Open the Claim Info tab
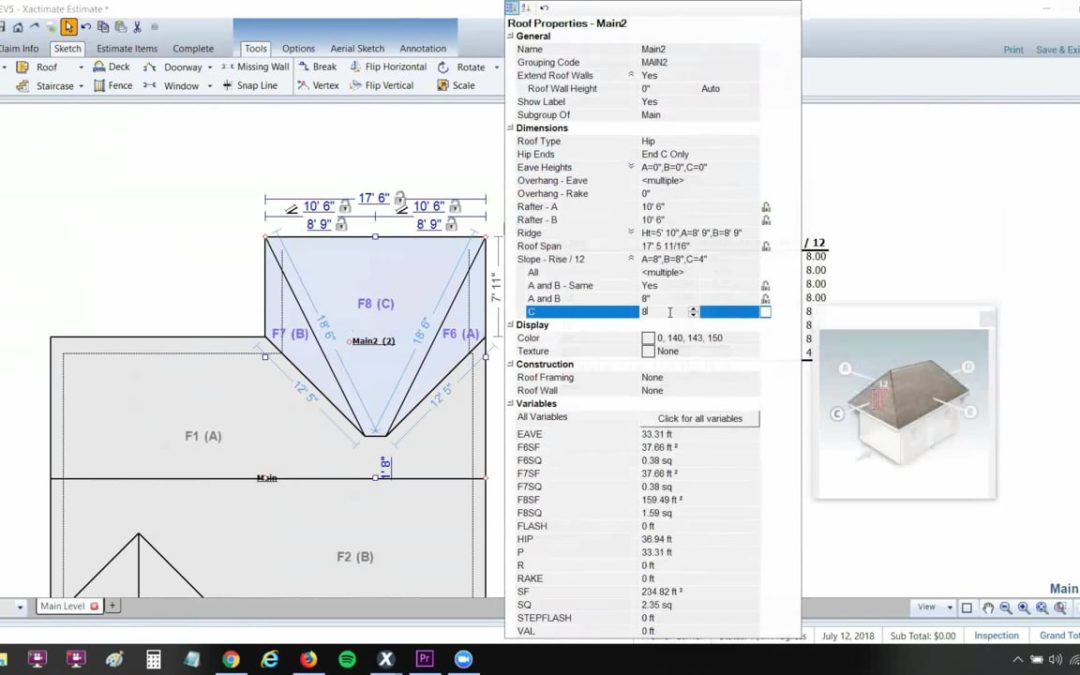This screenshot has width=1080, height=675. (x=19, y=49)
